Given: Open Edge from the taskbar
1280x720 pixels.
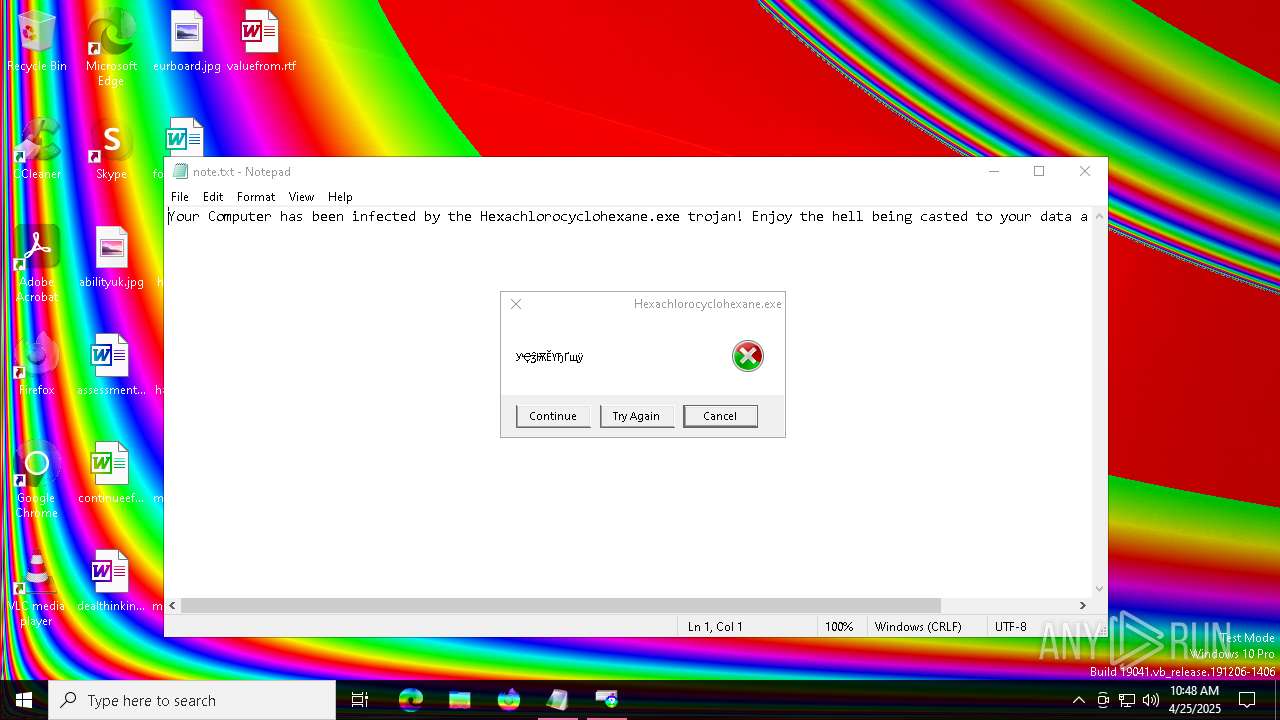Looking at the screenshot, I should pyautogui.click(x=410, y=700).
